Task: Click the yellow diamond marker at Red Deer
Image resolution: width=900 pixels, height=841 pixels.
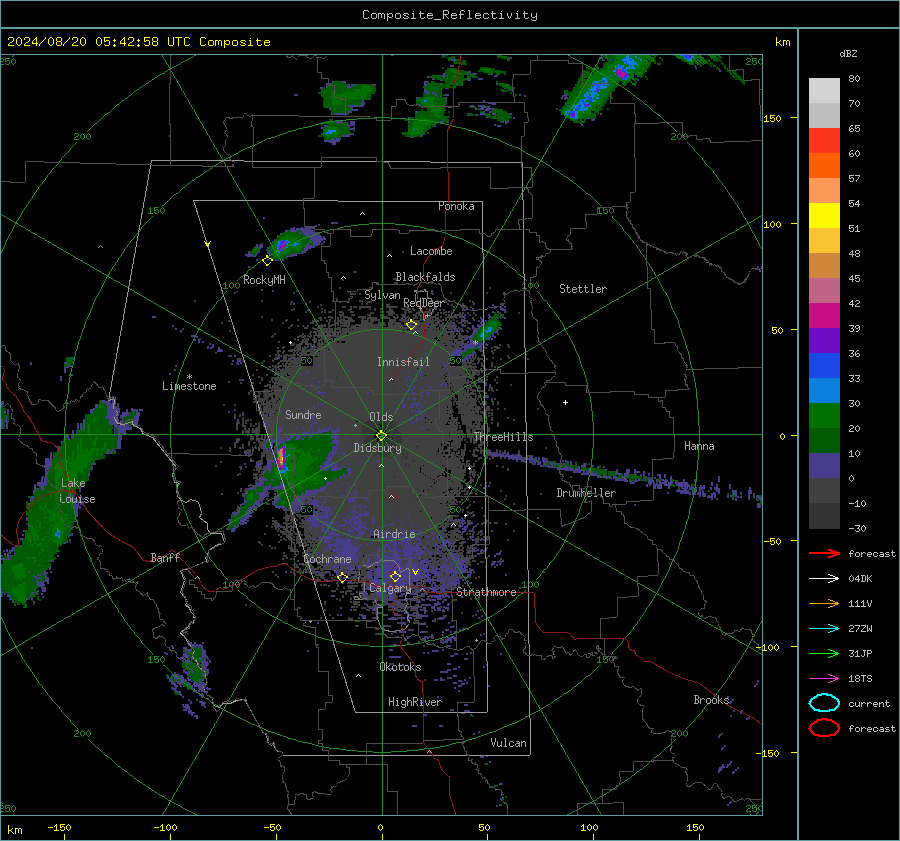Action: coord(411,325)
